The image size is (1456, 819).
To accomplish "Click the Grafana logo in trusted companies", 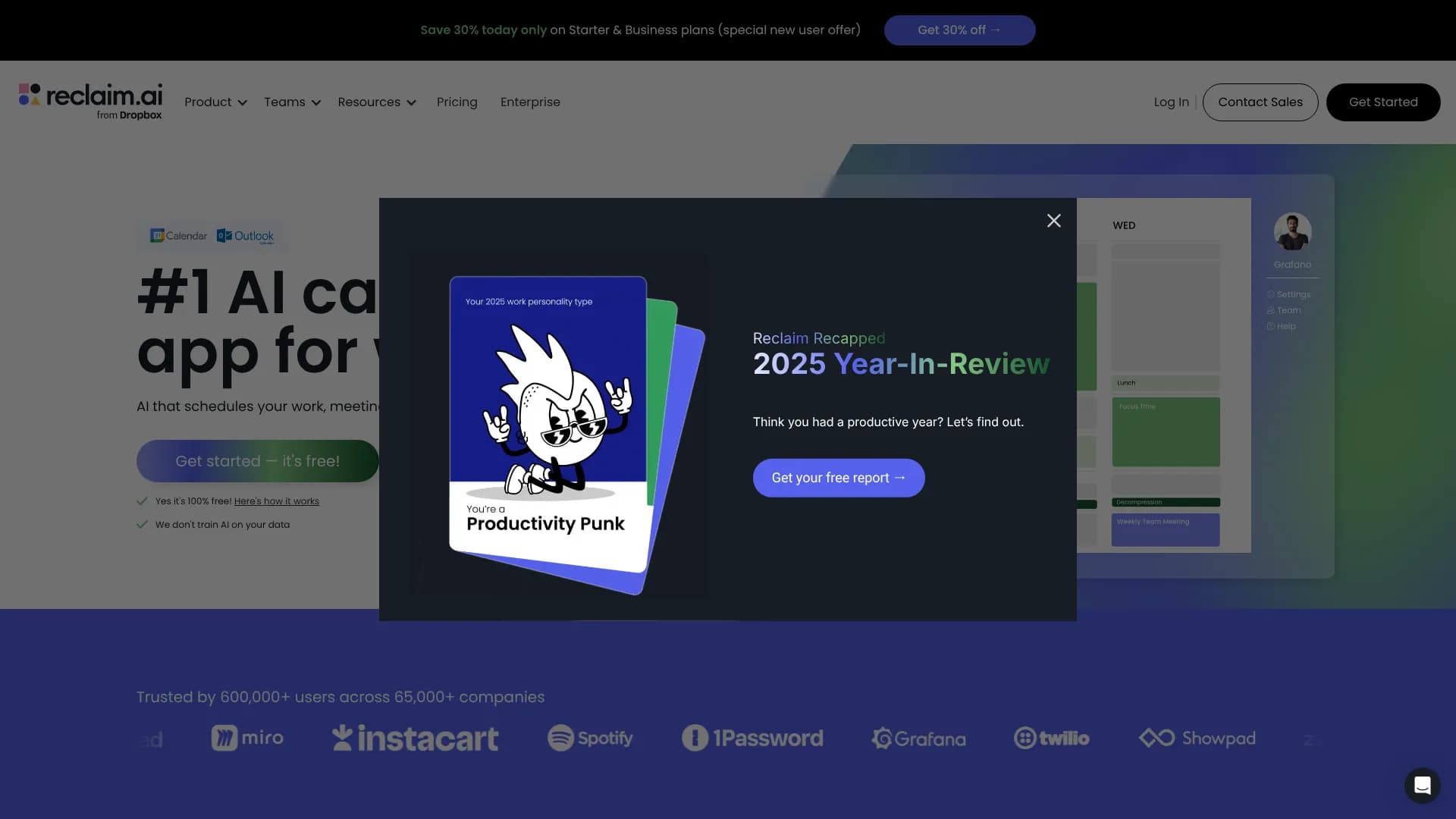I will coord(918,738).
